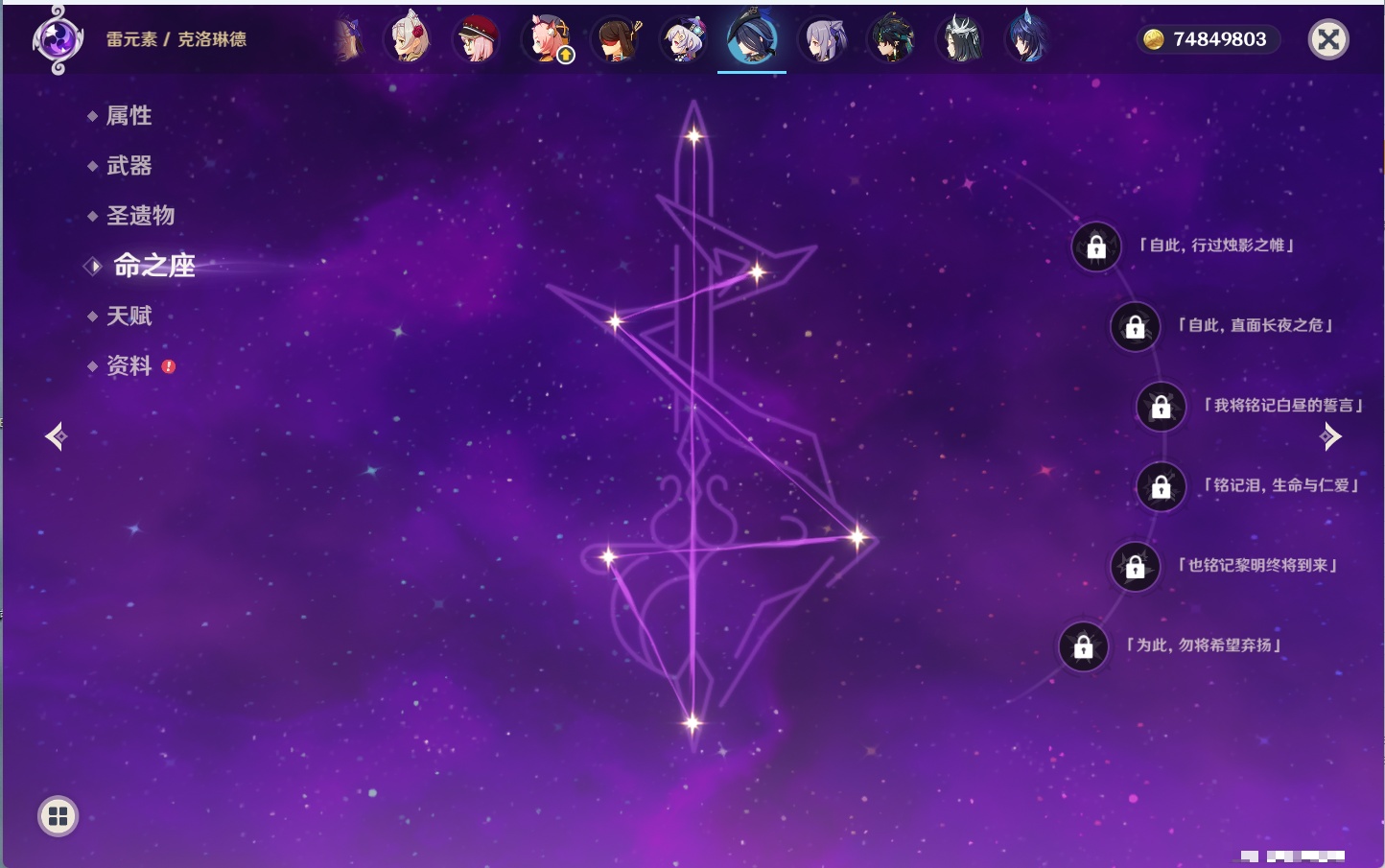Click the lock beside 「铭记泪，生命与仁爱」

click(x=1161, y=487)
